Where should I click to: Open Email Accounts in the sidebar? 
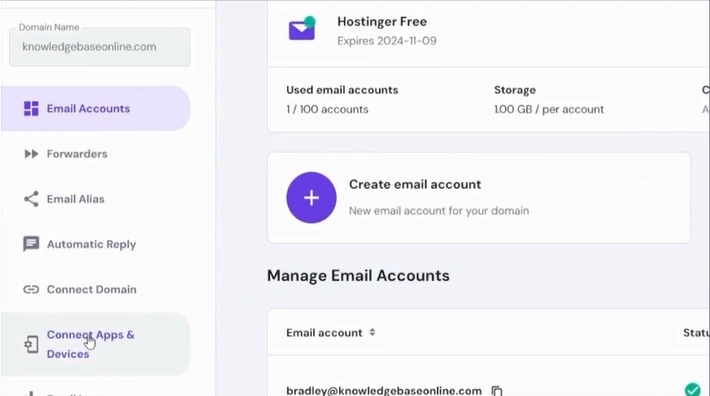coord(96,109)
